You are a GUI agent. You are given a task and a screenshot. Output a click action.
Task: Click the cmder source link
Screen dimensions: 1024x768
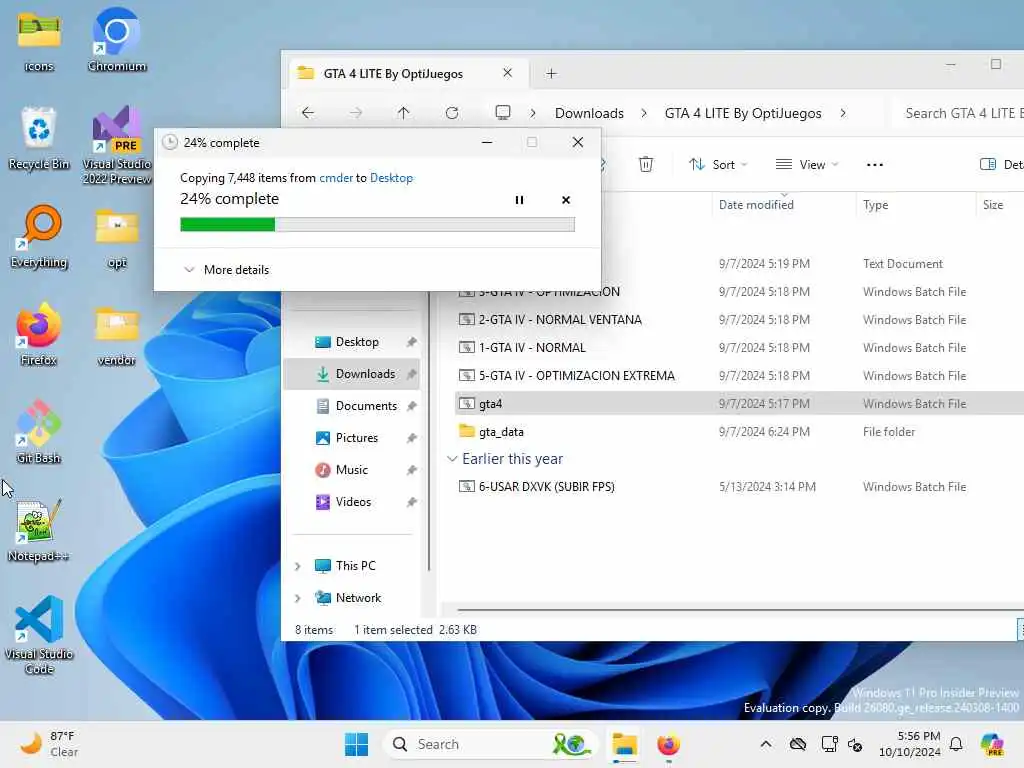tap(336, 178)
